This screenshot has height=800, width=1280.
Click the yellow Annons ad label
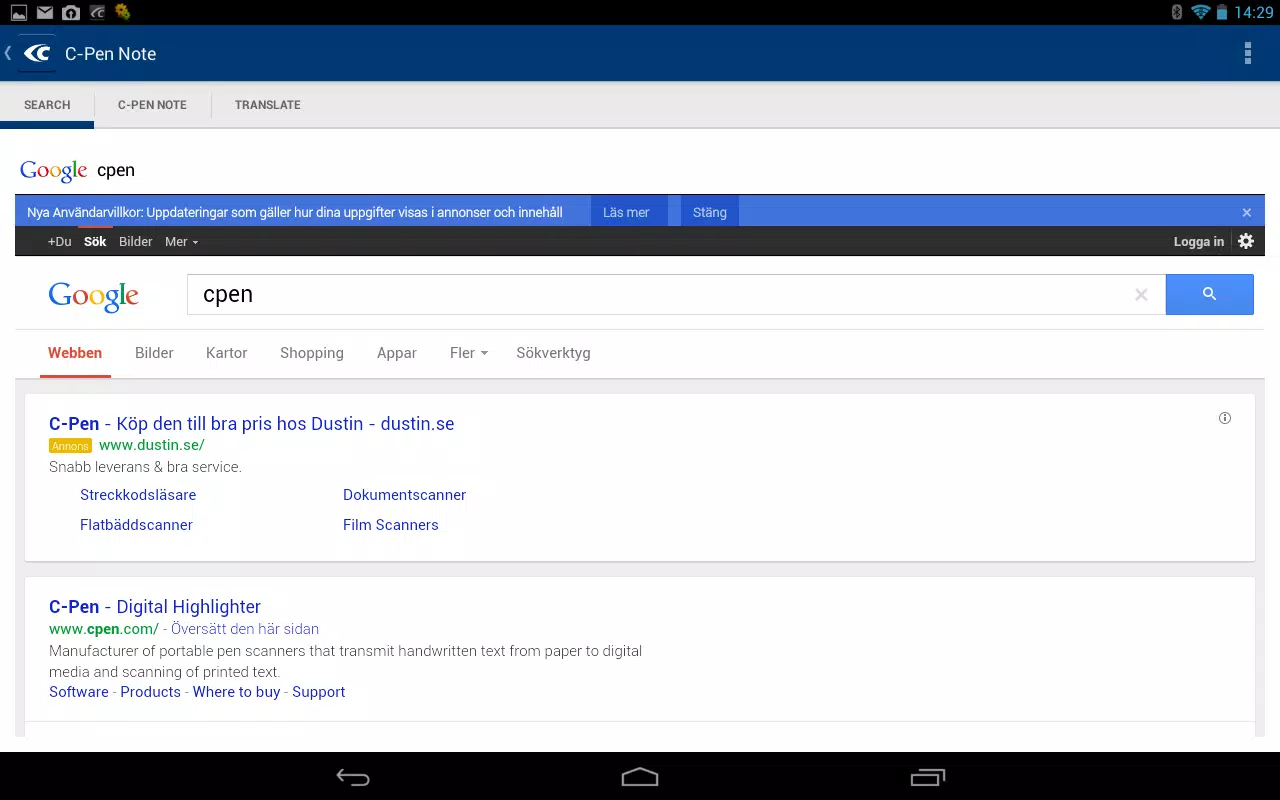(x=70, y=446)
